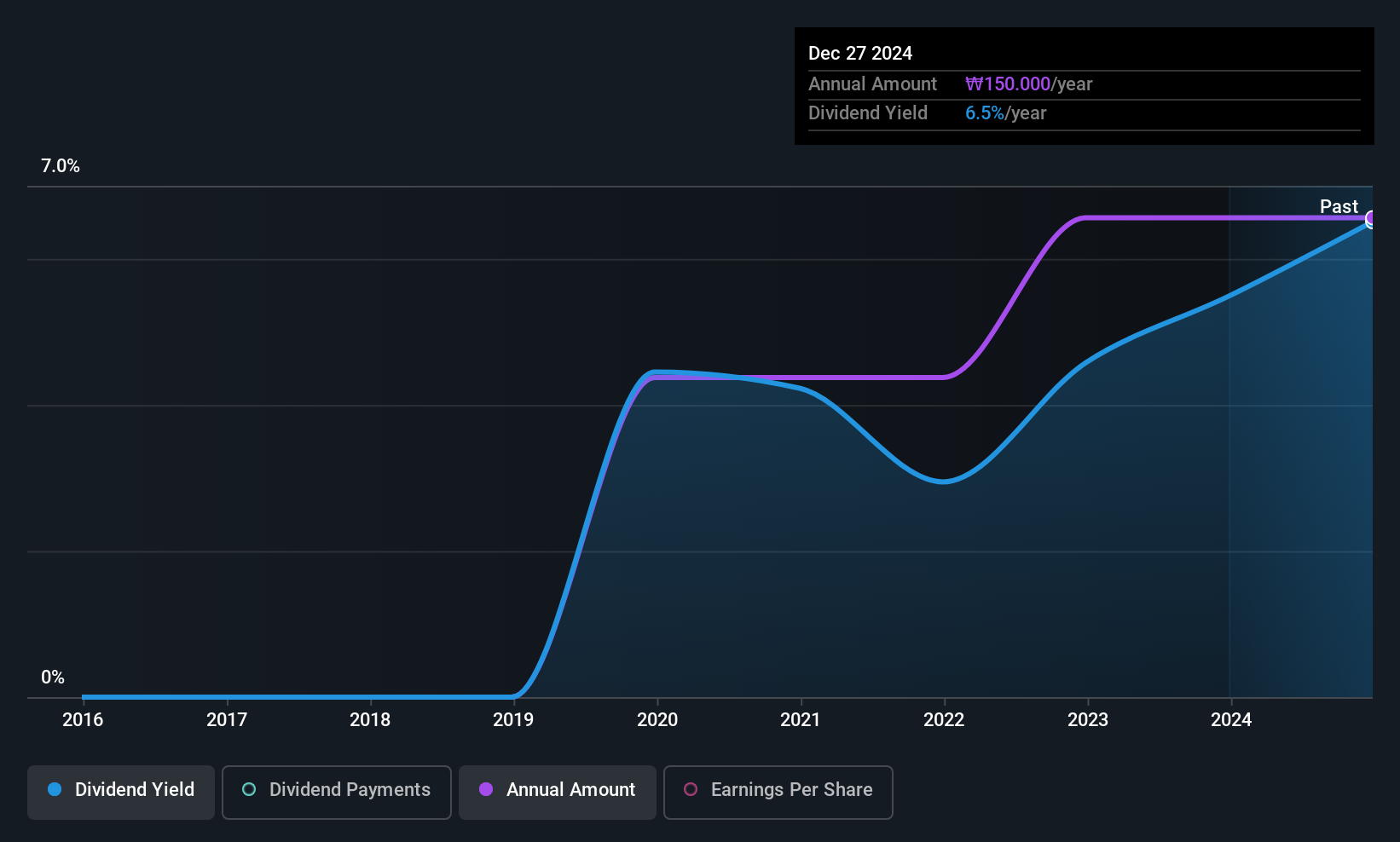Click the 2020 x-axis label
1400x842 pixels.
657,720
